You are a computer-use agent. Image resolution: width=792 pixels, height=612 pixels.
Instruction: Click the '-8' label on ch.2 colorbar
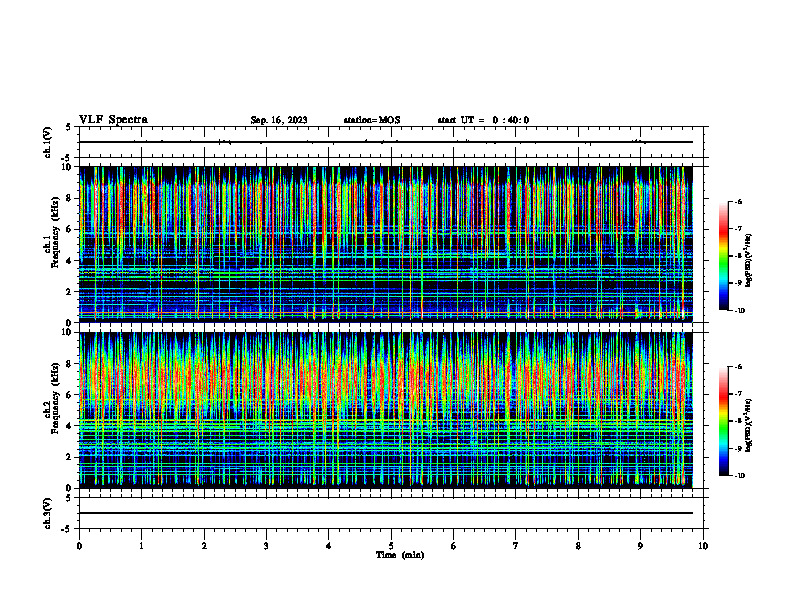[x=738, y=421]
